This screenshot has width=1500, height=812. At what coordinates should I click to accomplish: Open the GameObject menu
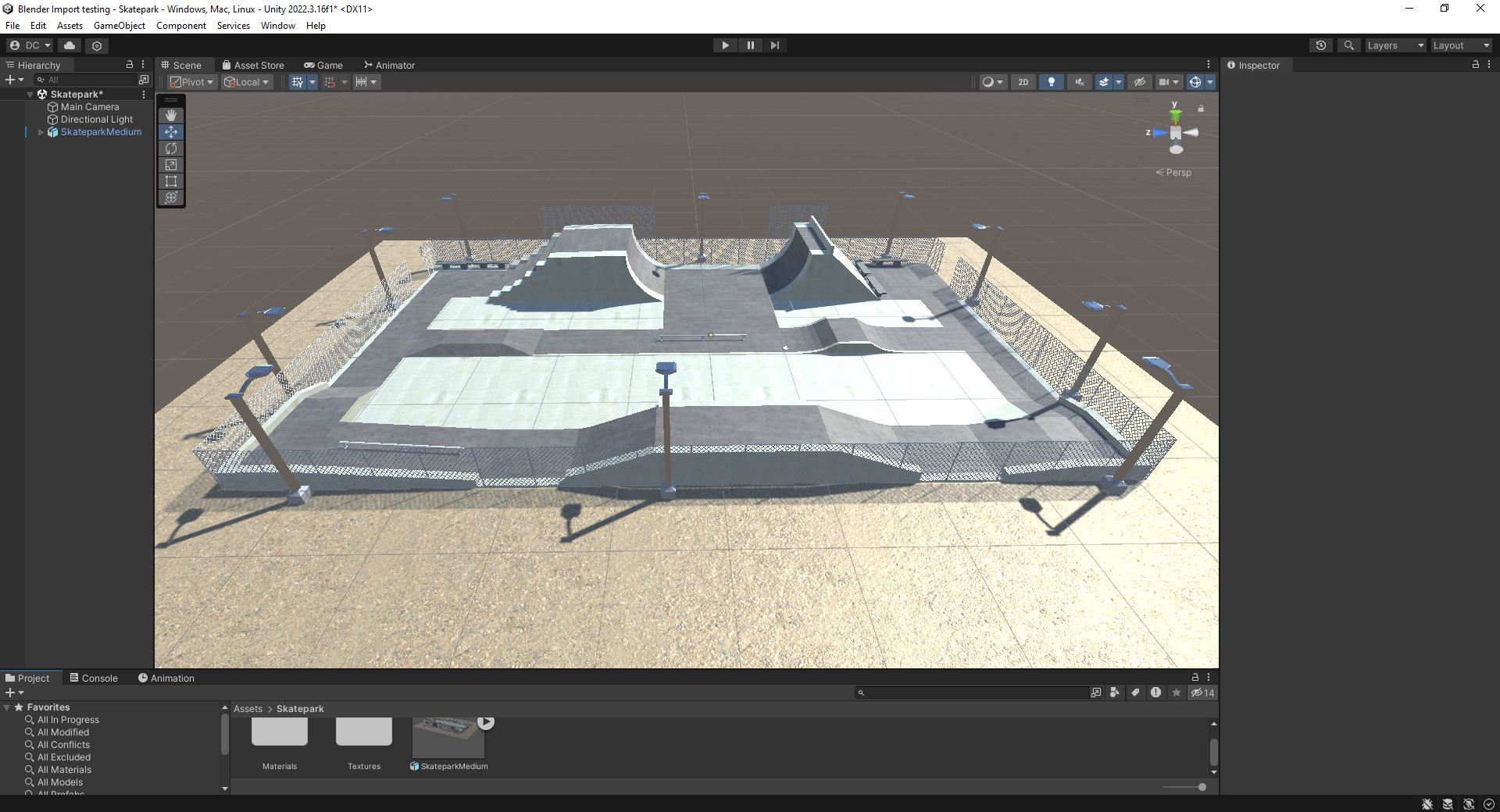(120, 26)
